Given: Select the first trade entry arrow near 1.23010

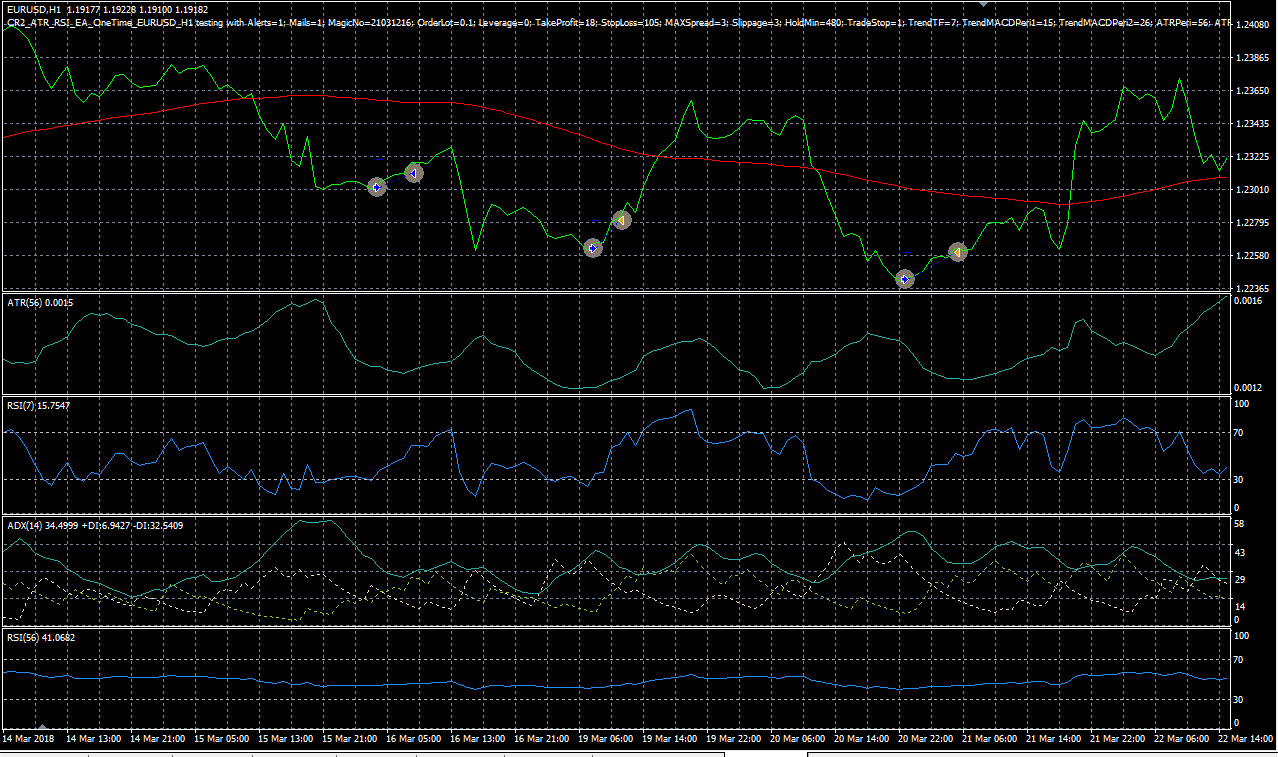Looking at the screenshot, I should [377, 187].
